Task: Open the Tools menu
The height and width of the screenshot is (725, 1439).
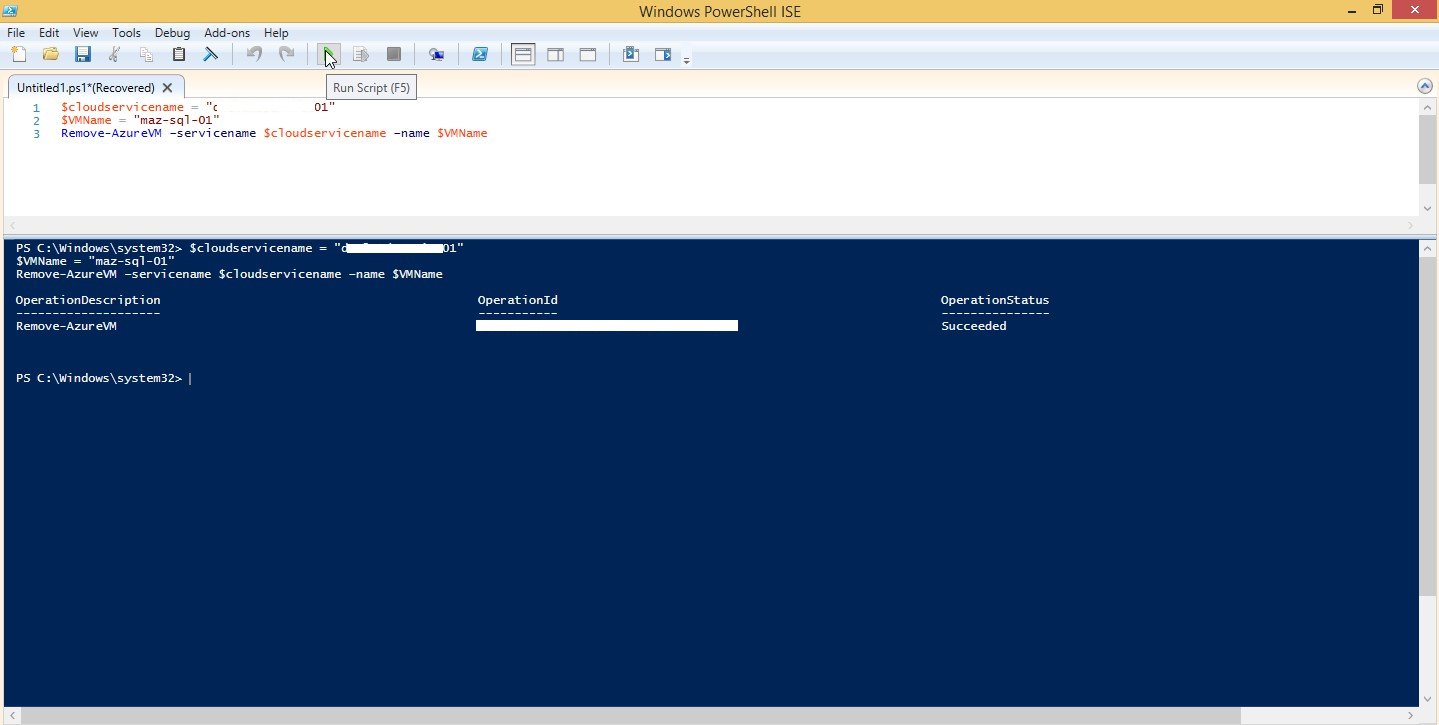Action: pyautogui.click(x=126, y=33)
